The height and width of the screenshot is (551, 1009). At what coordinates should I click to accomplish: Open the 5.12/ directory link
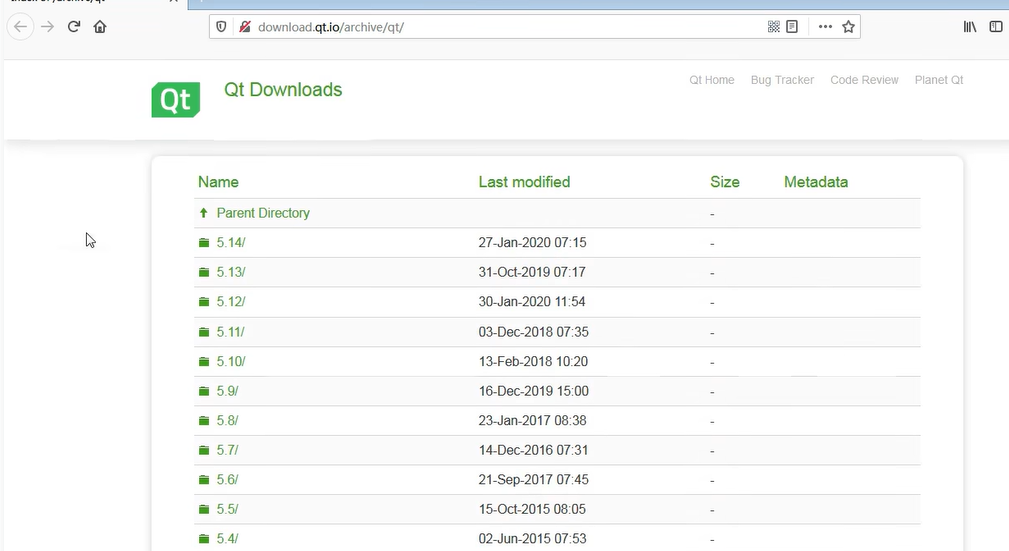pyautogui.click(x=231, y=302)
